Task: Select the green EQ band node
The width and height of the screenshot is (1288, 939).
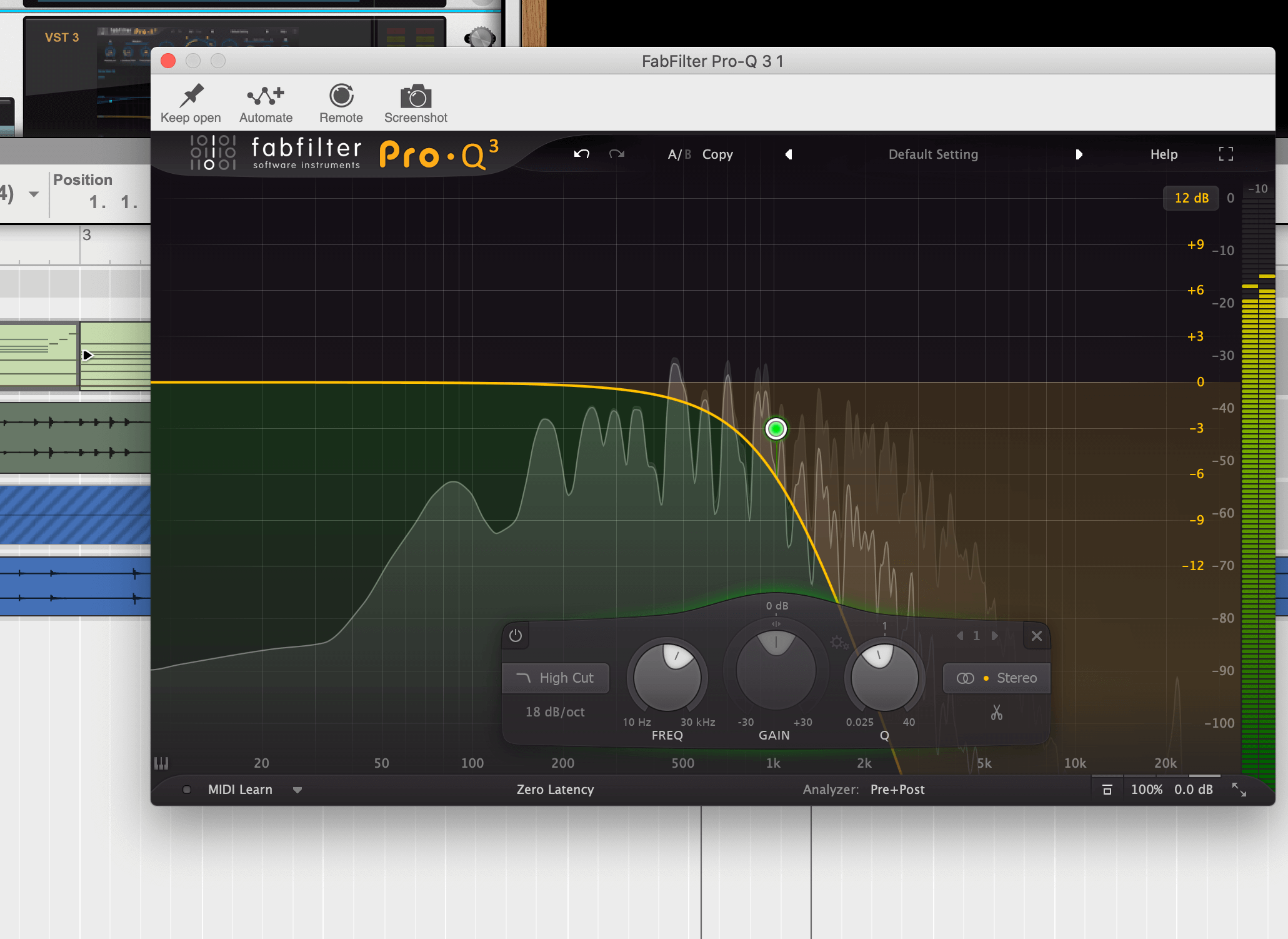Action: (x=776, y=429)
